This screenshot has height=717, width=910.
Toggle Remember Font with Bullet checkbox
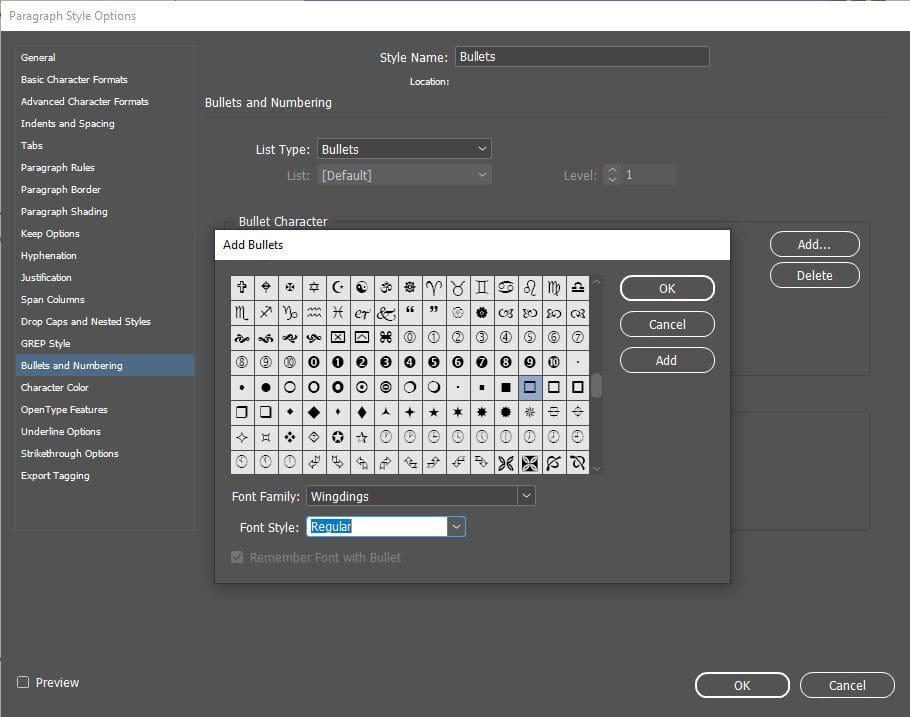click(x=237, y=557)
